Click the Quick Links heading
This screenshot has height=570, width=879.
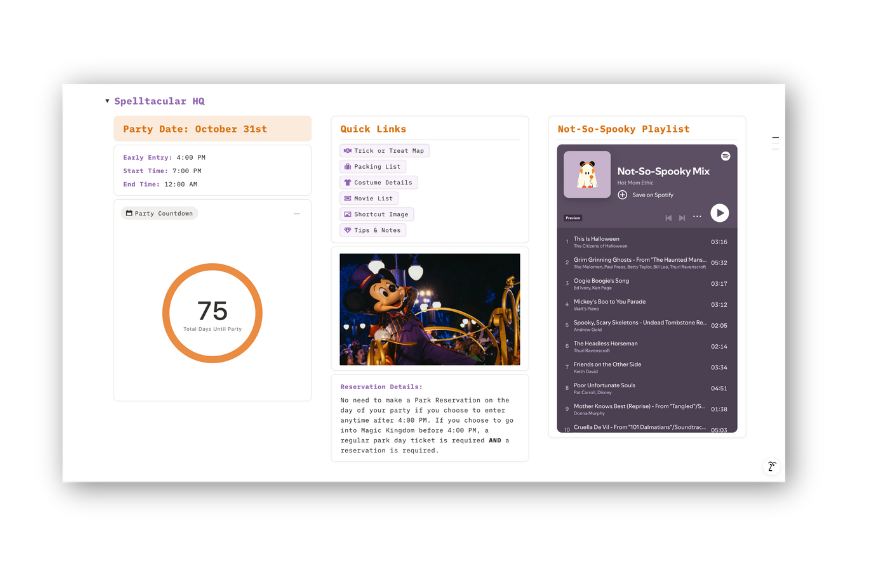tap(373, 129)
